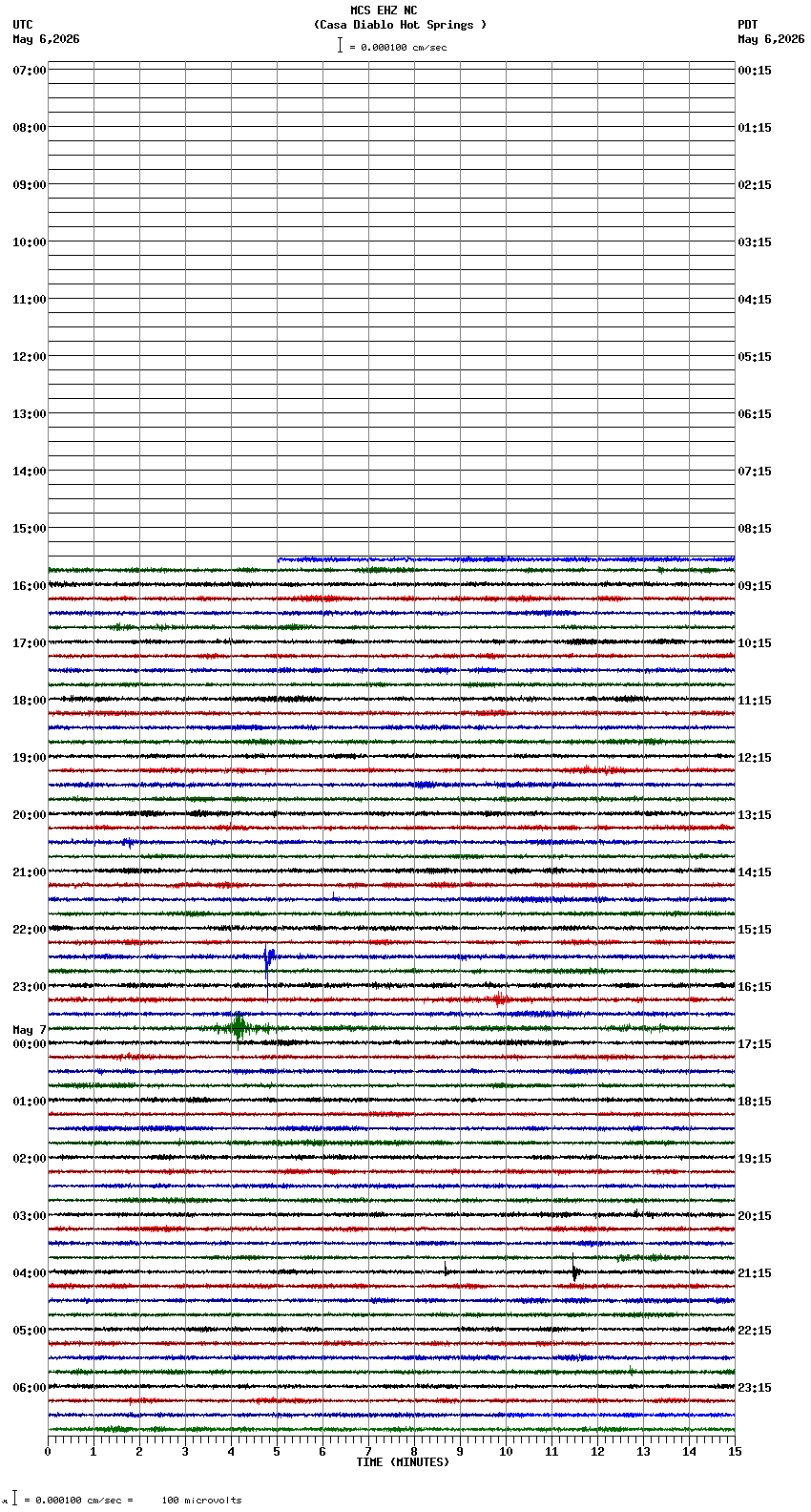Click the '21:15' PDT time label
This screenshot has width=811, height=1512.
[755, 1273]
